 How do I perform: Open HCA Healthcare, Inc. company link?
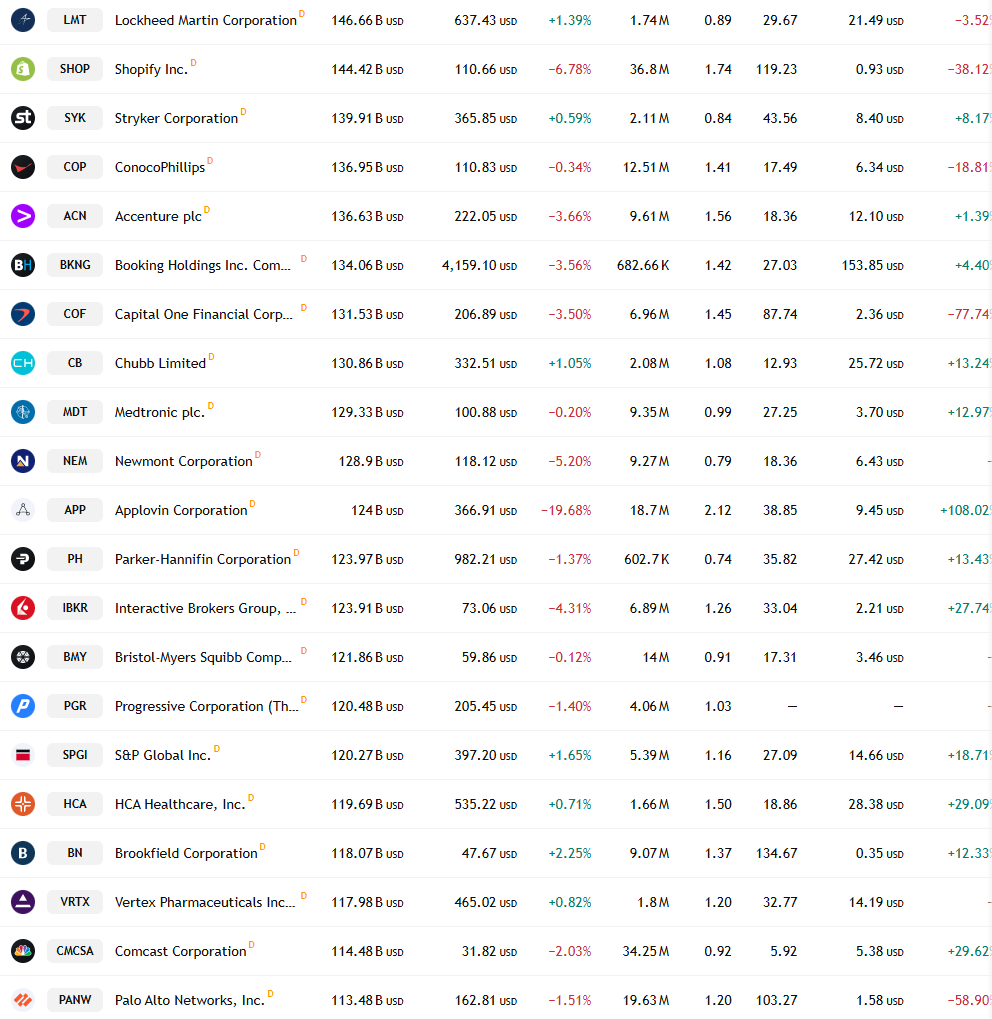tap(180, 805)
